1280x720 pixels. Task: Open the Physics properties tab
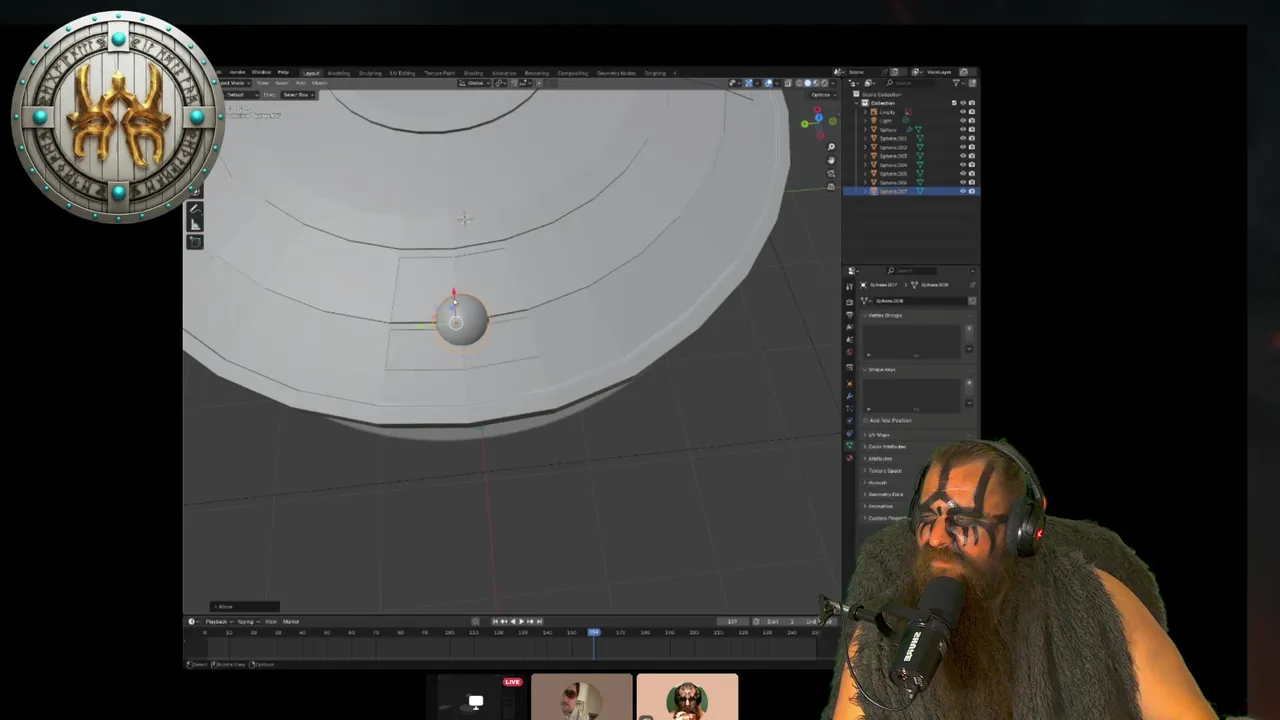pos(849,420)
